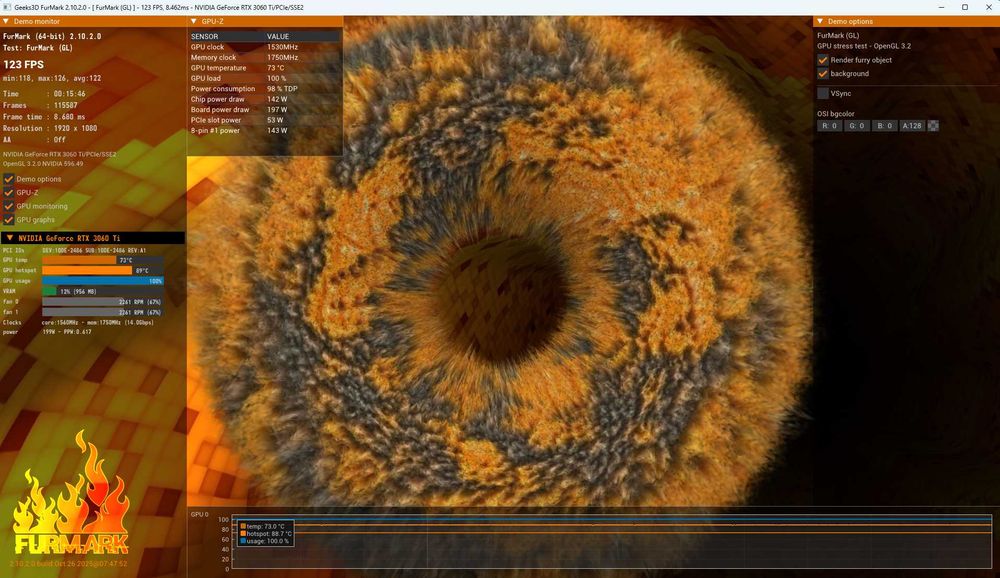The width and height of the screenshot is (1000, 578).
Task: Enable the VSync checkbox
Action: 823,93
